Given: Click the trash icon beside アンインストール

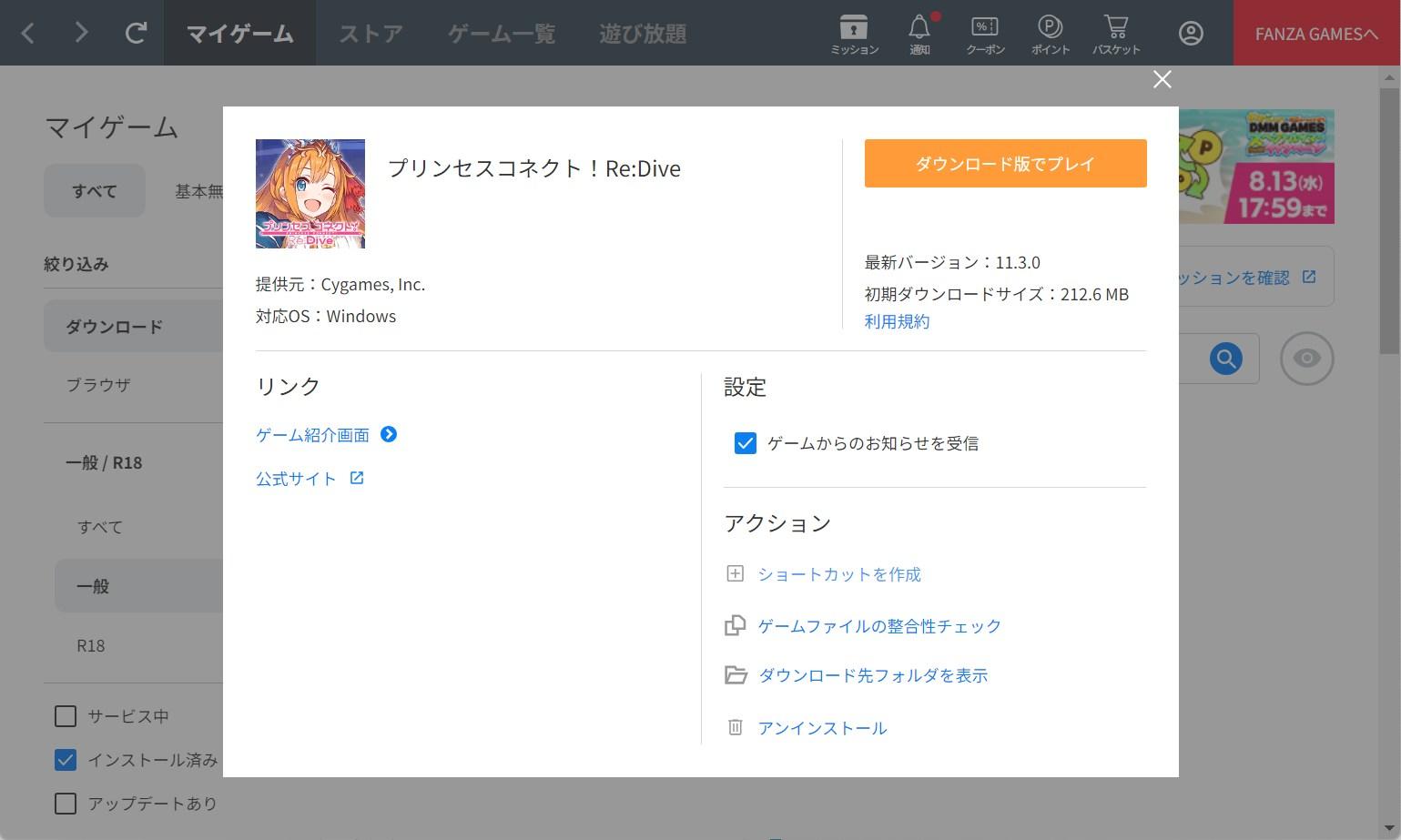Looking at the screenshot, I should coord(736,727).
